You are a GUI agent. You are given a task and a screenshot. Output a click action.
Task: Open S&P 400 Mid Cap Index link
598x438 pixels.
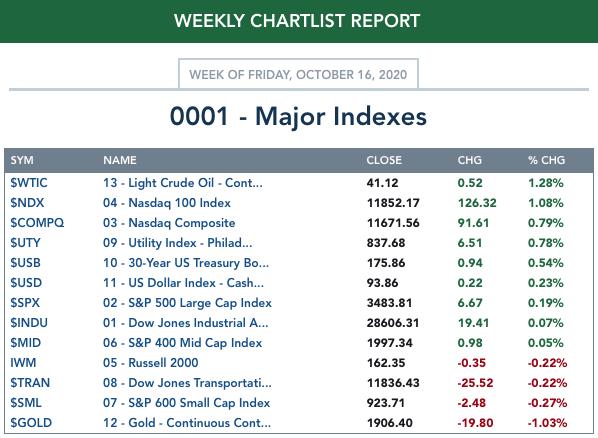(x=182, y=343)
